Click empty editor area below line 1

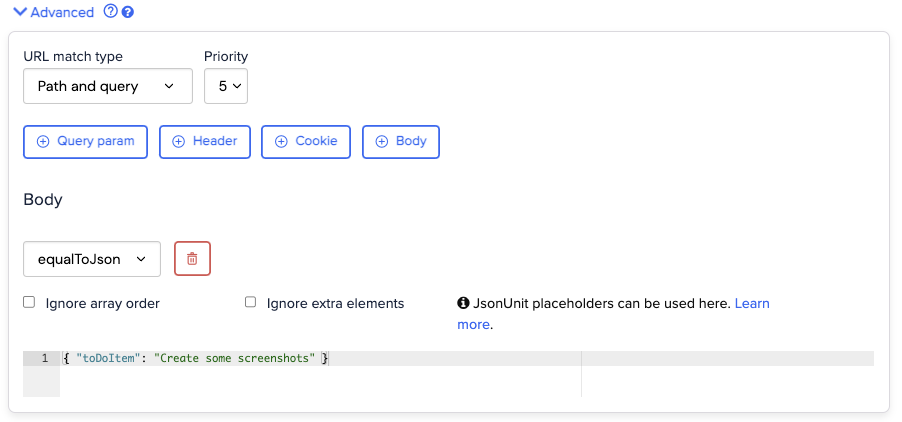(x=320, y=381)
